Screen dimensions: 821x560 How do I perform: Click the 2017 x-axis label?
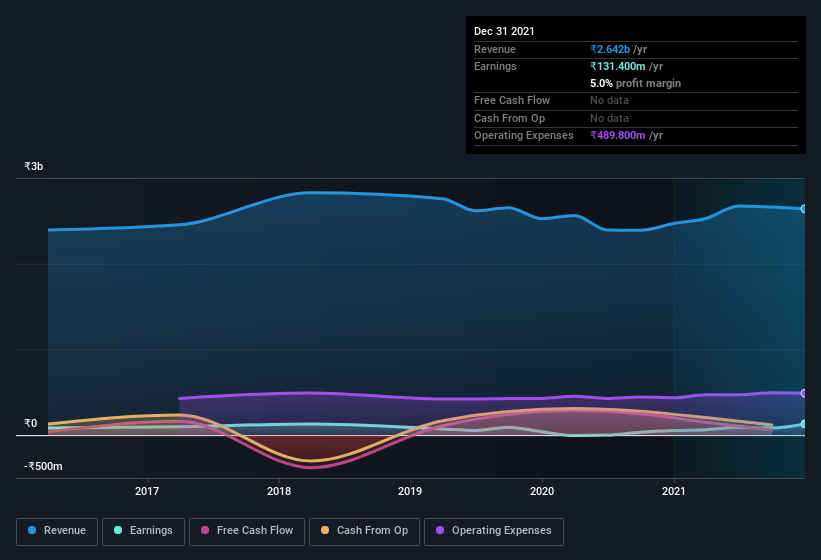tap(147, 491)
